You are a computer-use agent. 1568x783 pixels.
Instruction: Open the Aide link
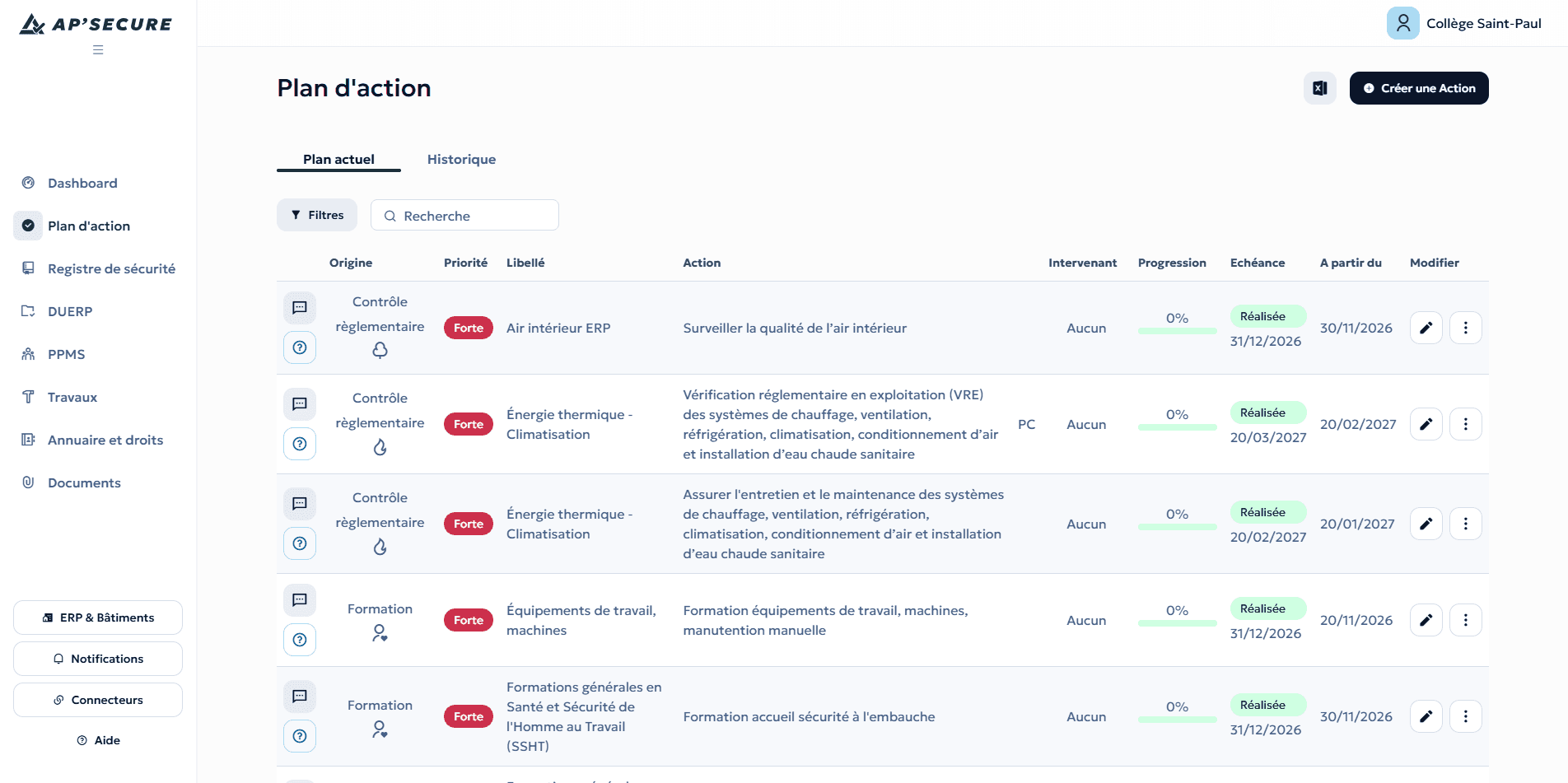click(98, 740)
